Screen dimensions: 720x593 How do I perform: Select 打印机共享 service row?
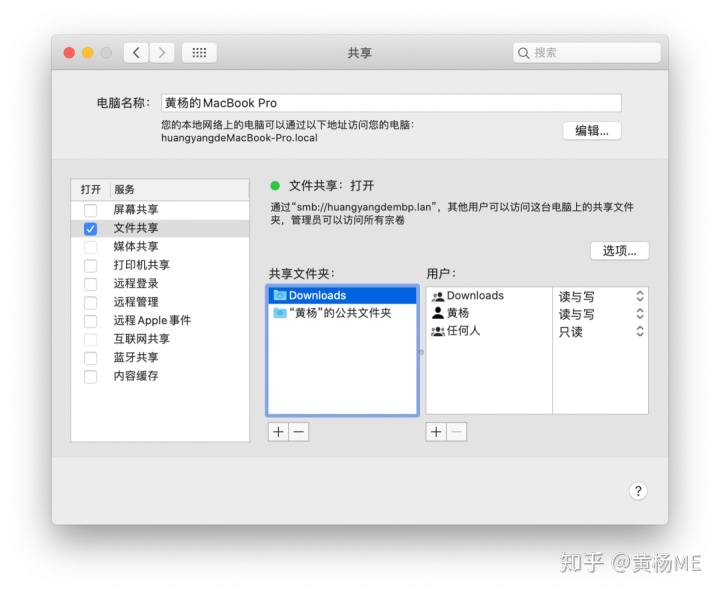[x=160, y=265]
